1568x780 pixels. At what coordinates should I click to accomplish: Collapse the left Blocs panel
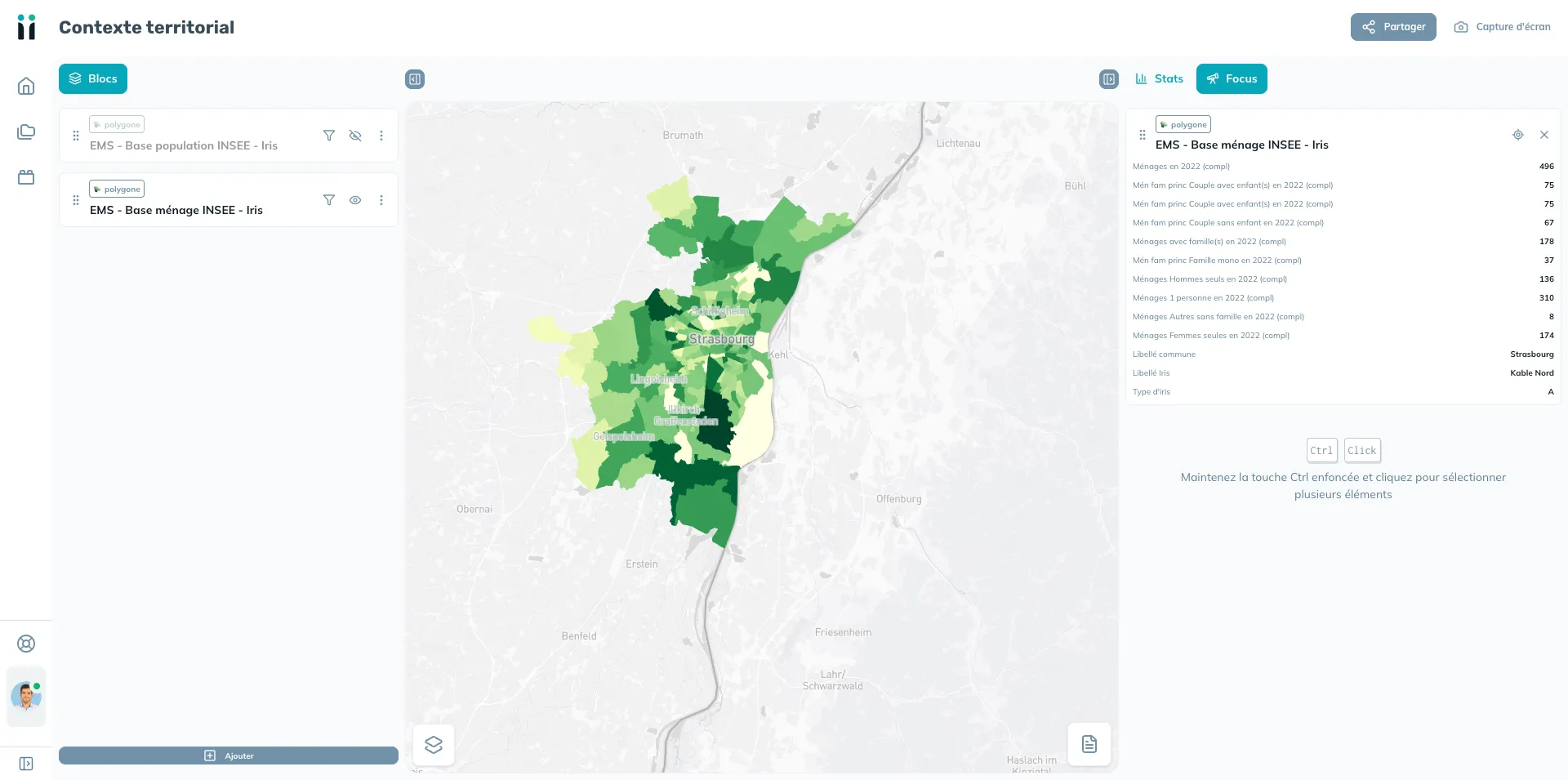pyautogui.click(x=415, y=79)
